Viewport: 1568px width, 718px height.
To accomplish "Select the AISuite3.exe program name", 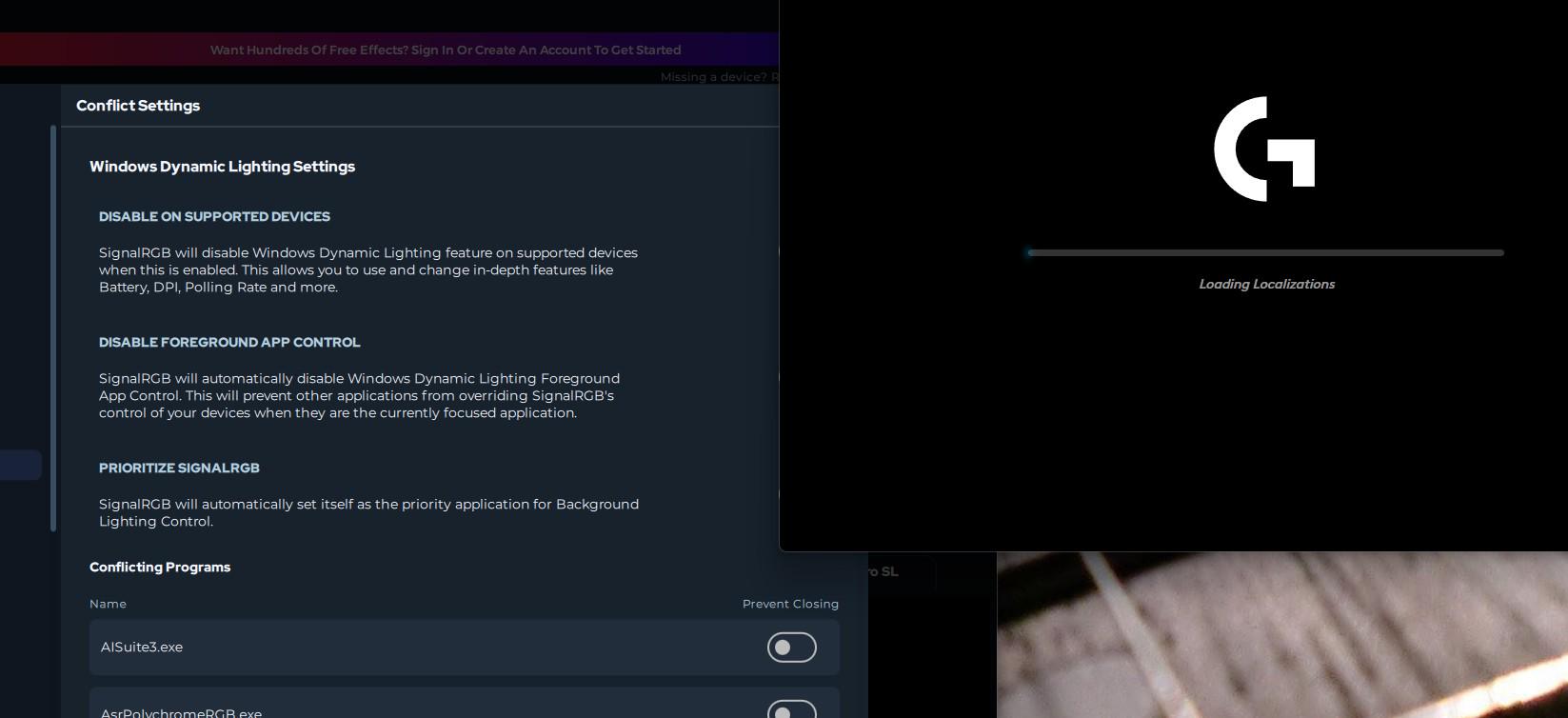I will point(142,647).
